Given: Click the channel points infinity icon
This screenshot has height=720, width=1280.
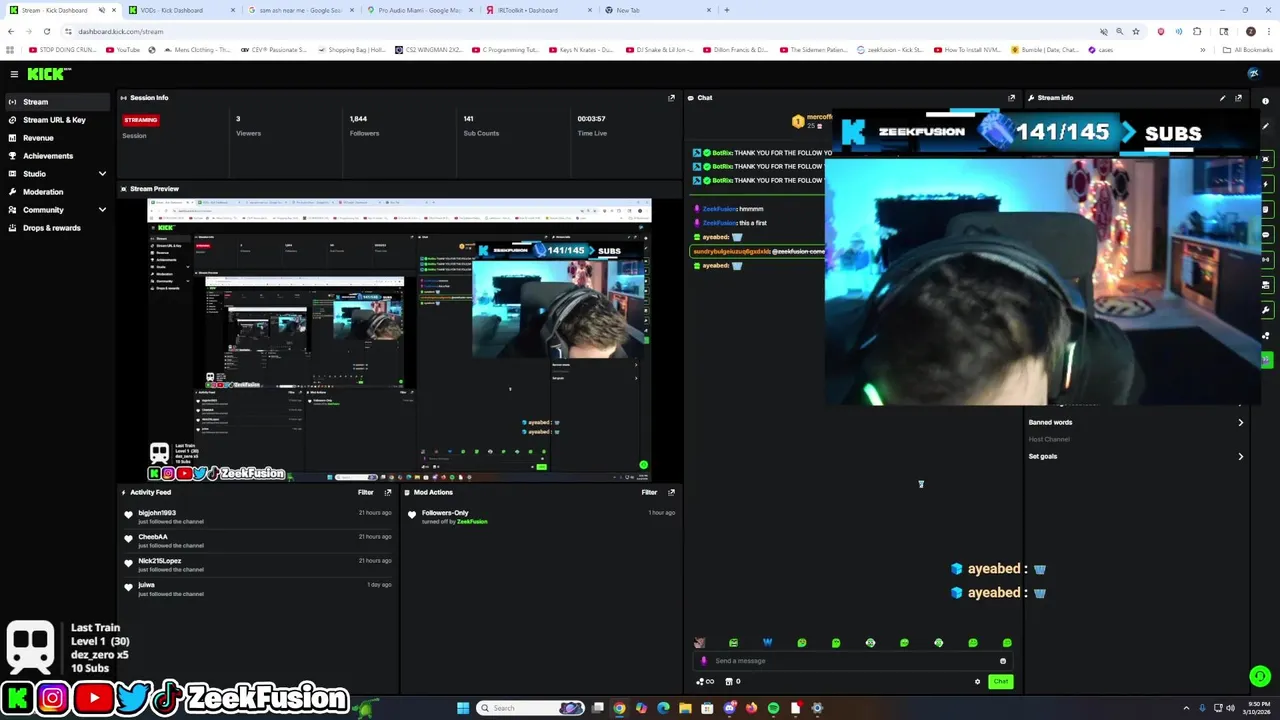Looking at the screenshot, I should pyautogui.click(x=705, y=682).
